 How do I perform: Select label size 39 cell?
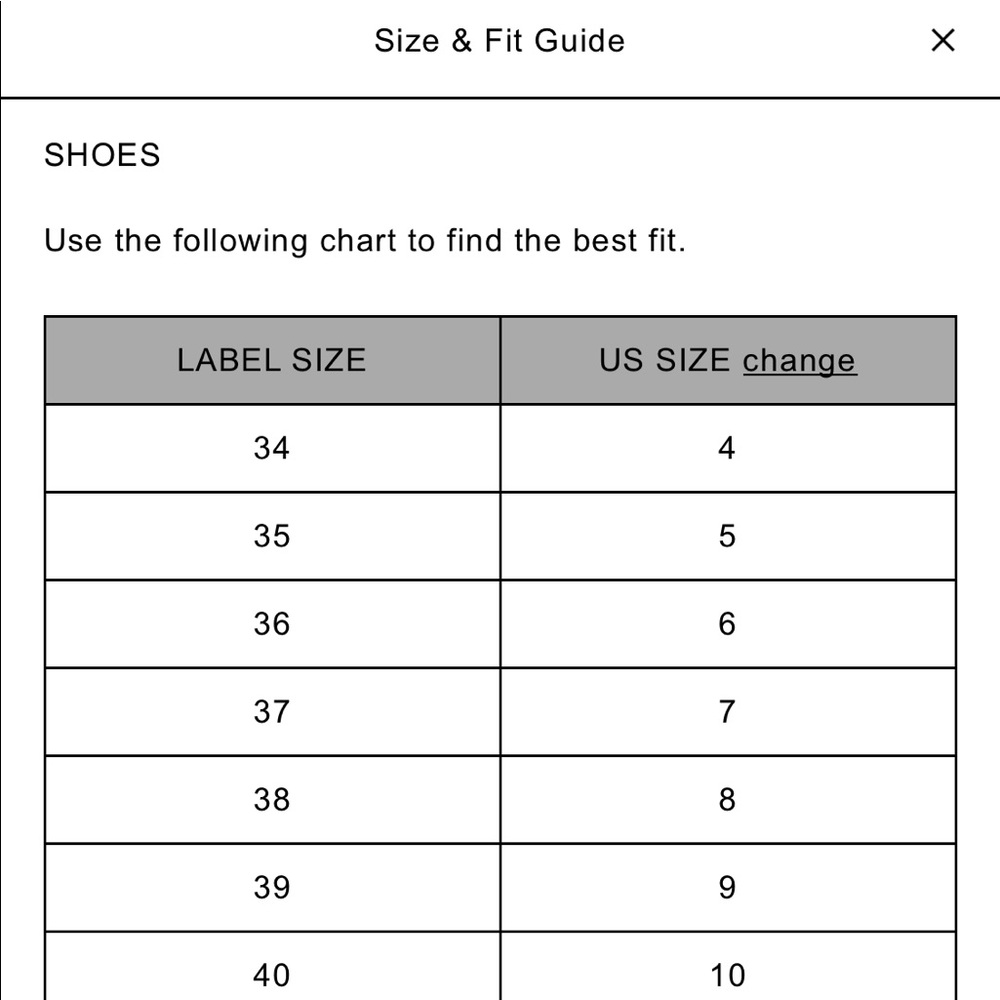(x=272, y=888)
